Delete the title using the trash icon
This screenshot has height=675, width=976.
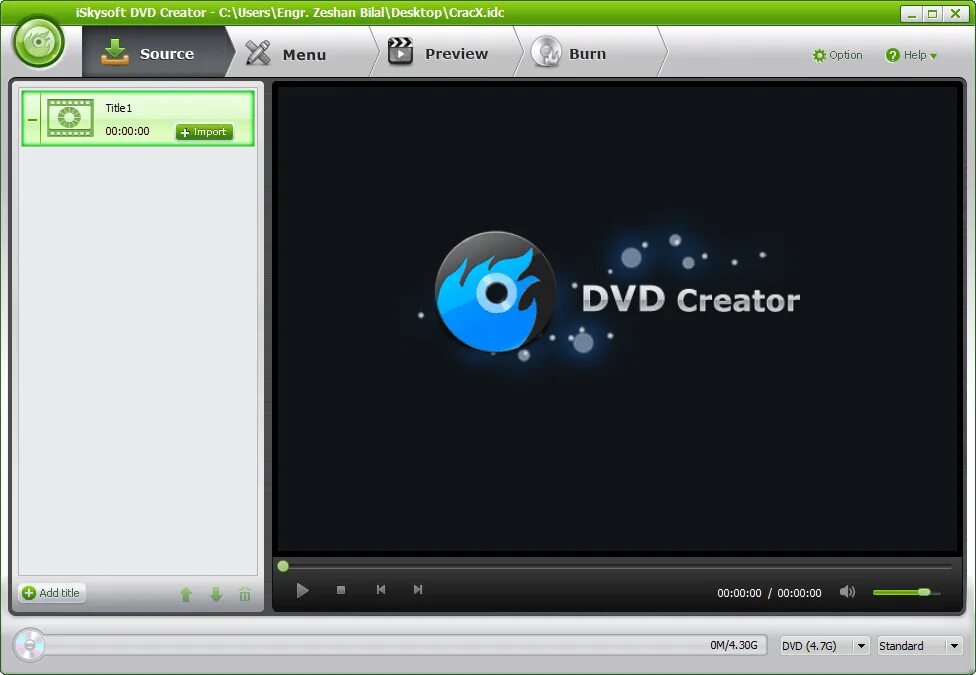245,594
